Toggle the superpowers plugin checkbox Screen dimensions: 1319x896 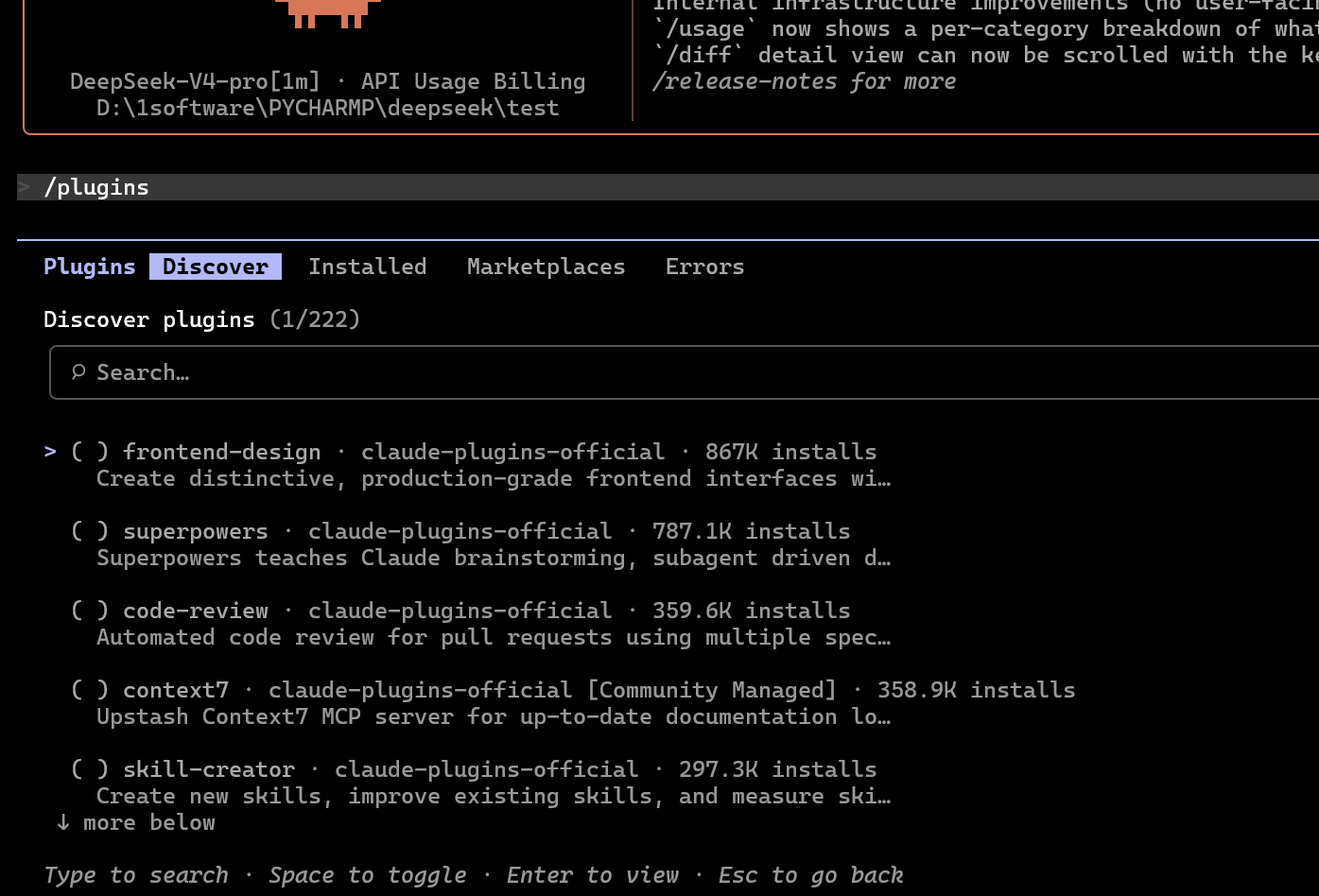[90, 531]
